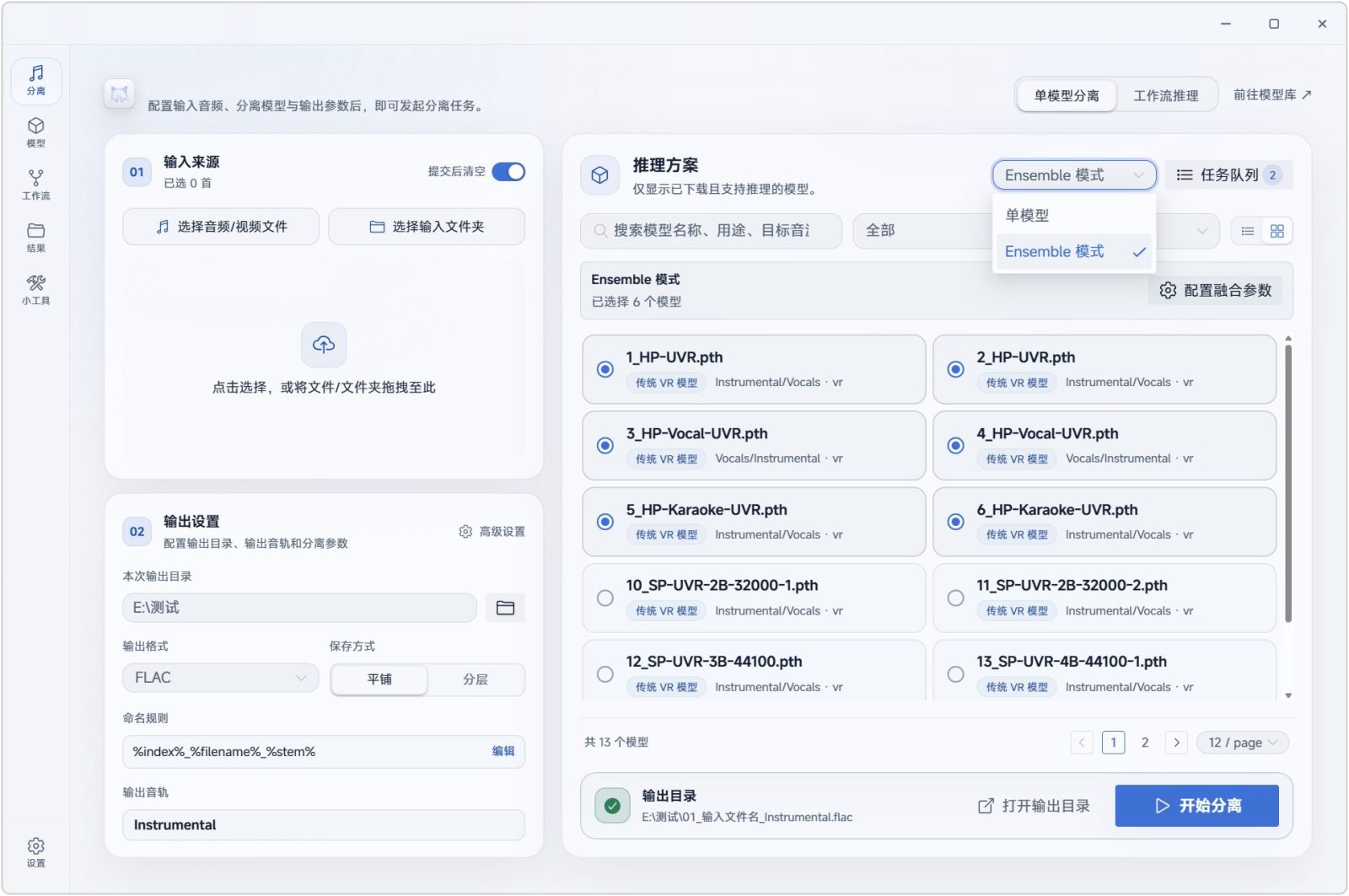
Task: Select 分层 save mode
Action: click(476, 679)
